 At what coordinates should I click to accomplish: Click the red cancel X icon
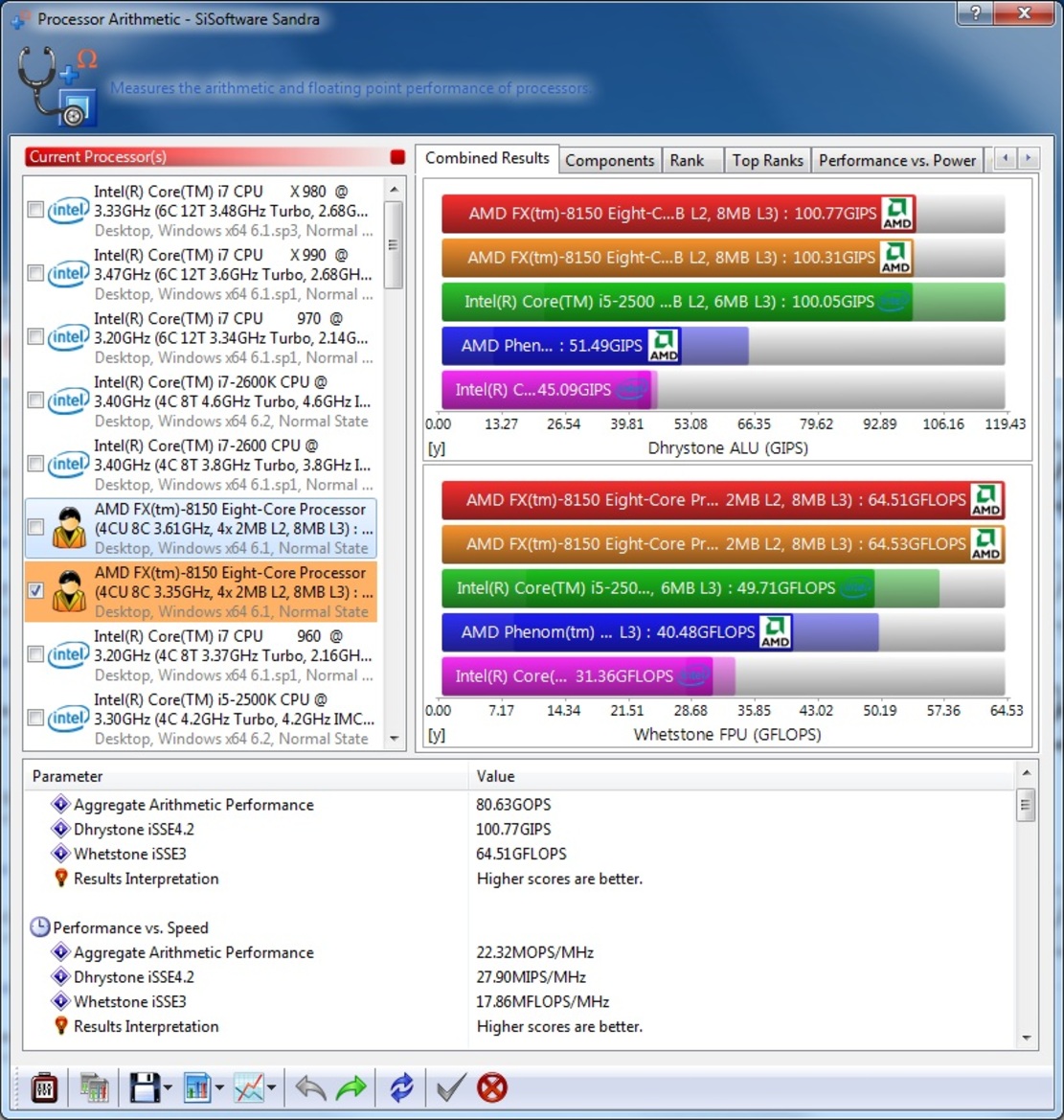[492, 1087]
